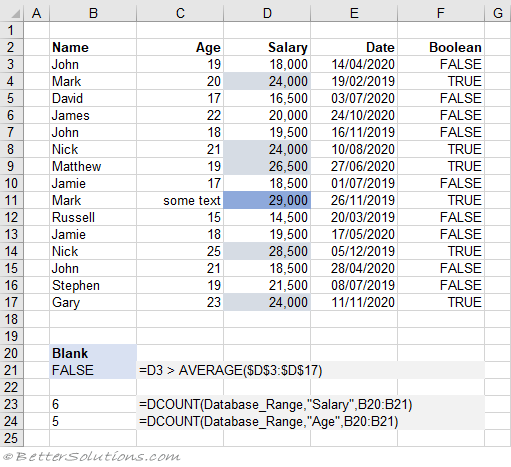Select column F header

click(x=441, y=13)
